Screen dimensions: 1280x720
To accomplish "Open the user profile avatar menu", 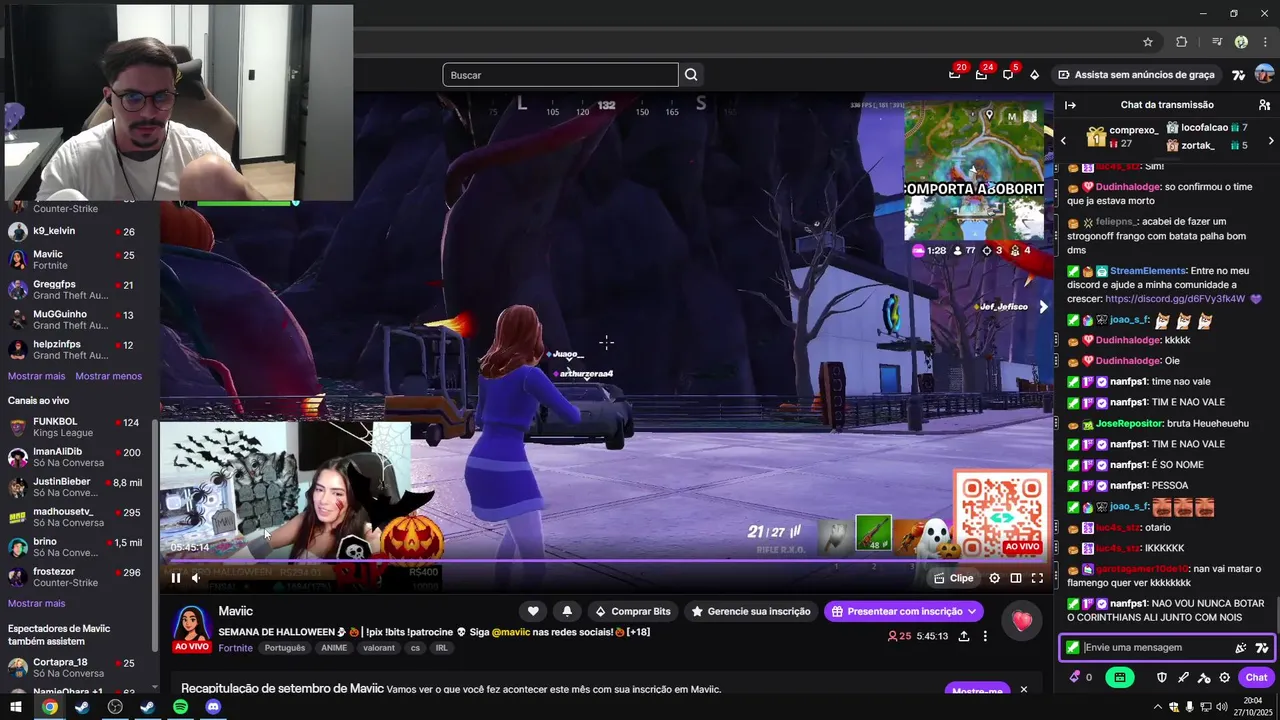I will [x=1264, y=75].
